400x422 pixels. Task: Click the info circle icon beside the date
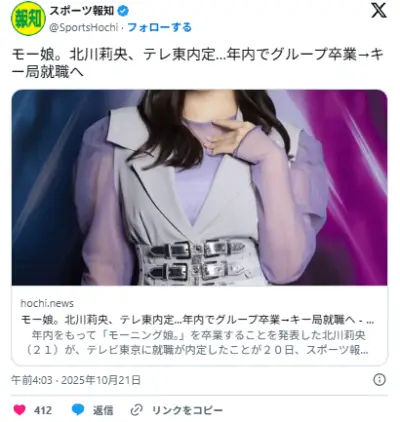pos(379,380)
